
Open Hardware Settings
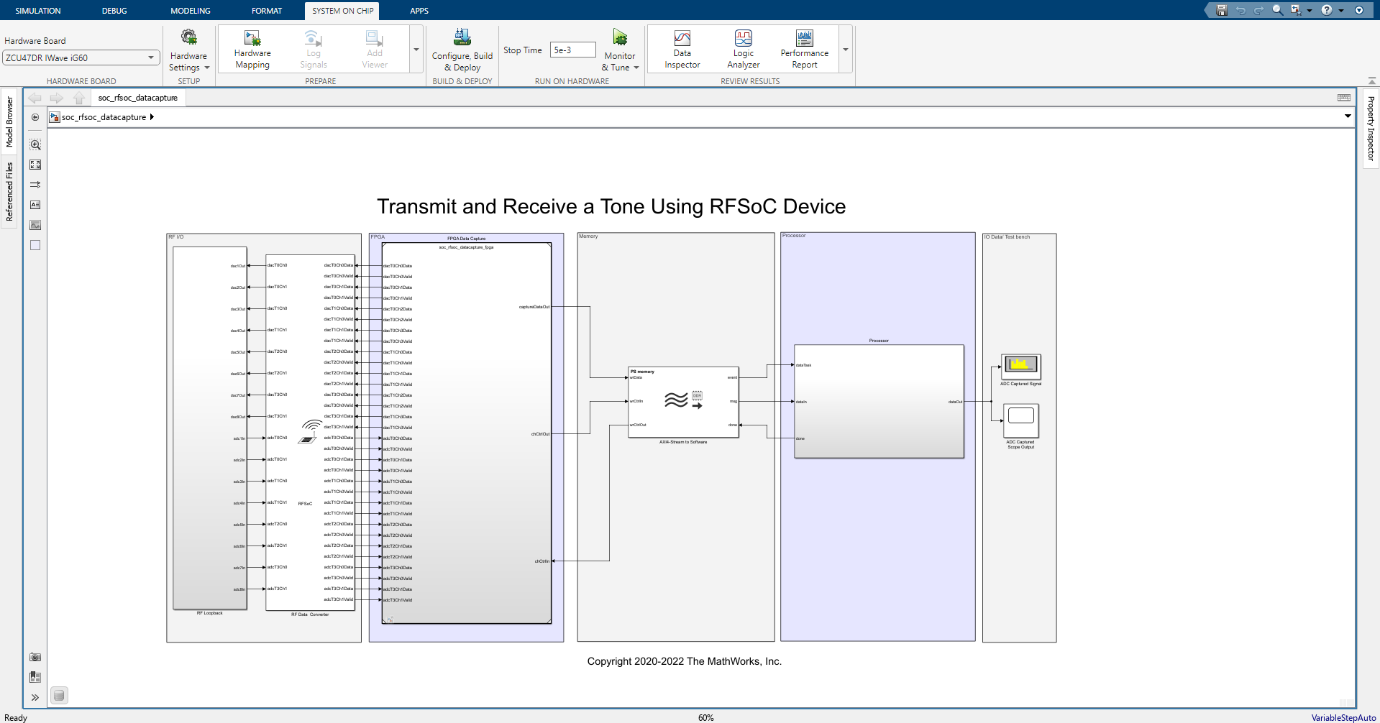(x=188, y=49)
